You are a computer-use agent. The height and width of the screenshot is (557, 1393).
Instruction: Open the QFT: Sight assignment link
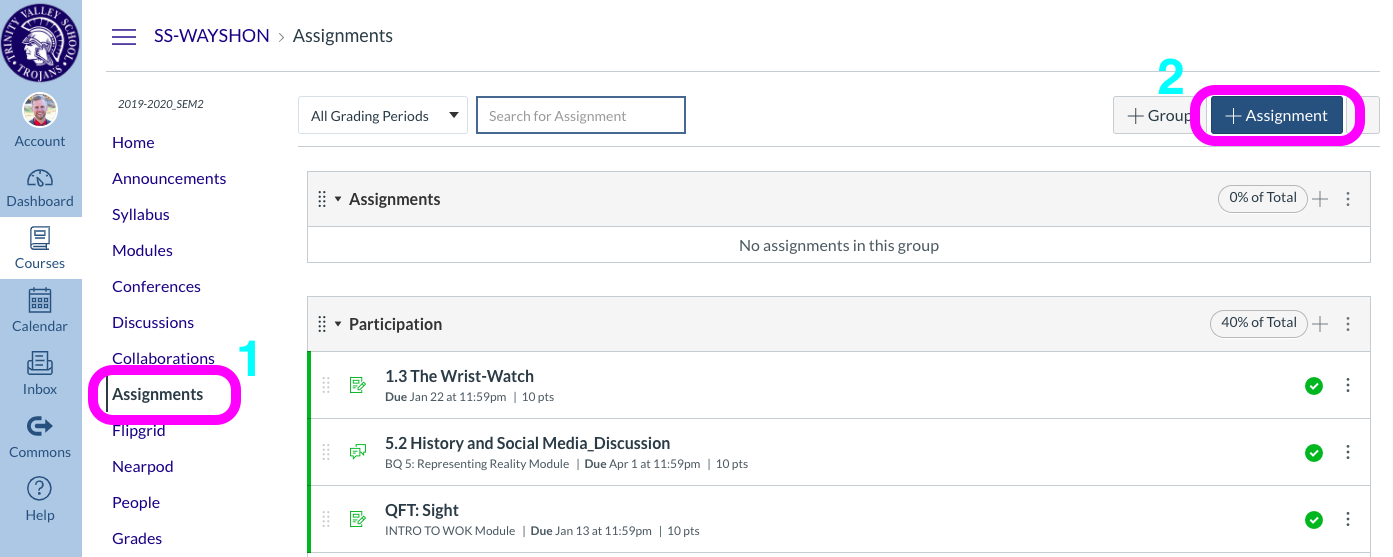point(422,510)
